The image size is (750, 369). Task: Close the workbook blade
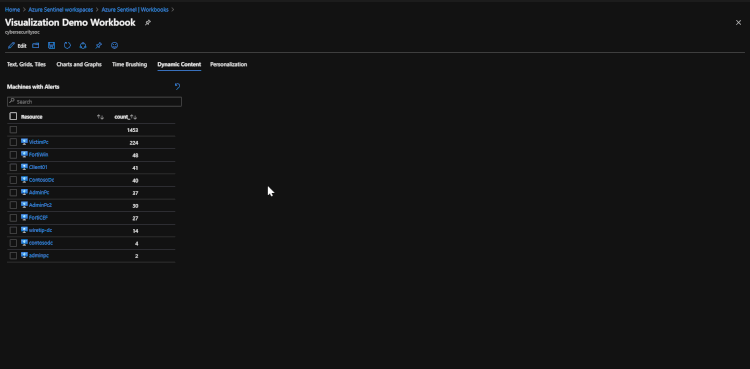(x=738, y=22)
